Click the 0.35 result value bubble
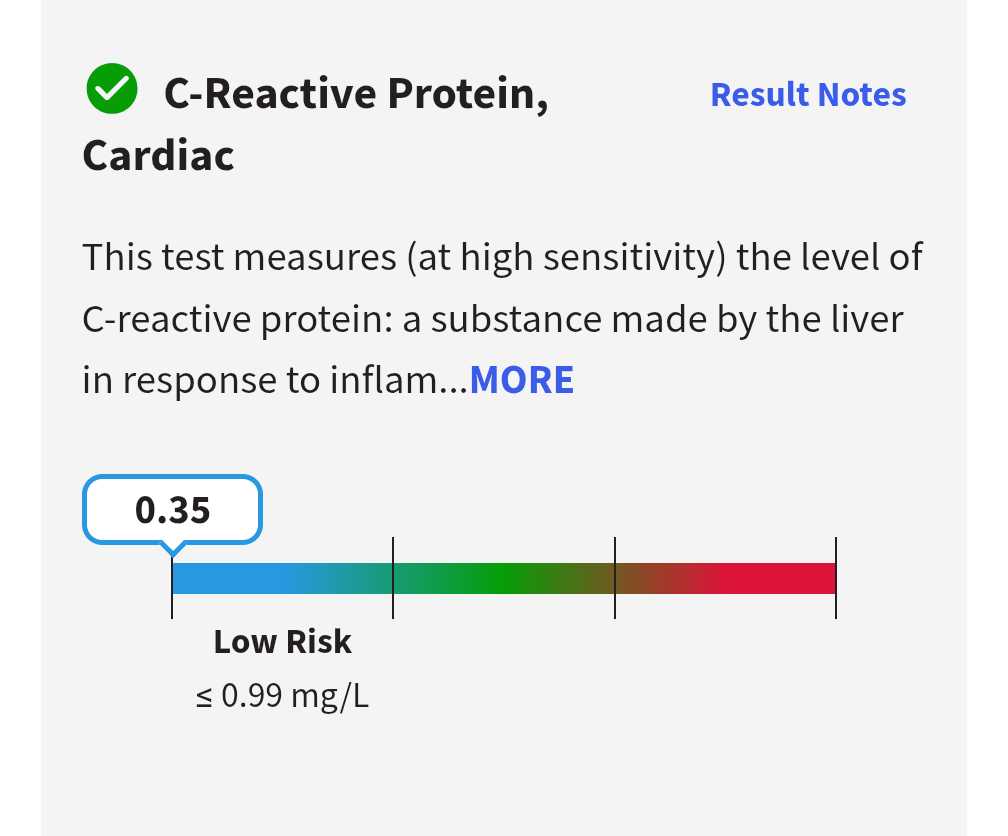 pos(173,510)
